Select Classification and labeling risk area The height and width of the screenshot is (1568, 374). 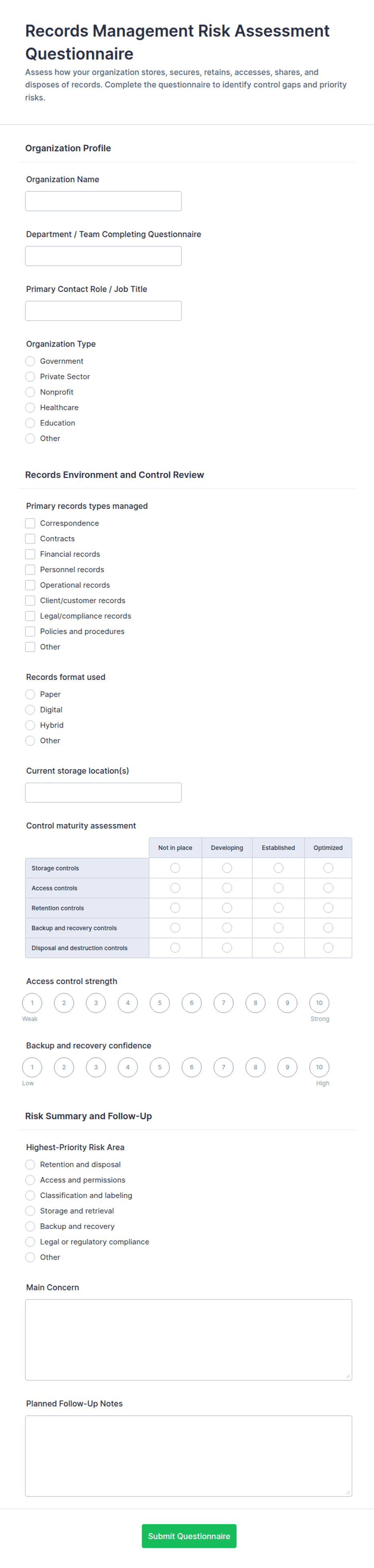(x=30, y=1196)
